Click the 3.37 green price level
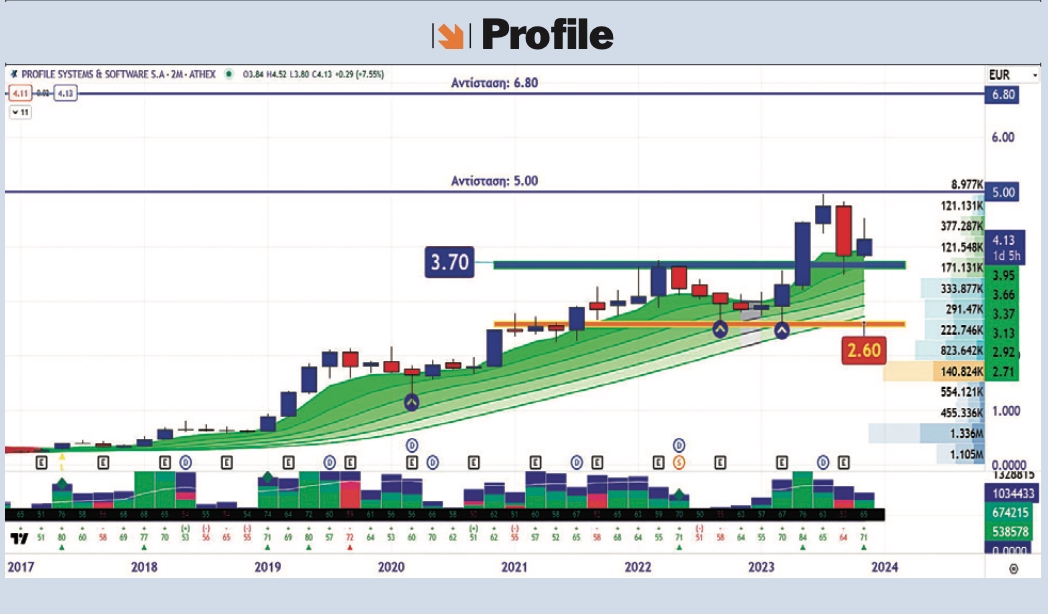Viewport: 1048px width, 614px height. pos(1003,314)
